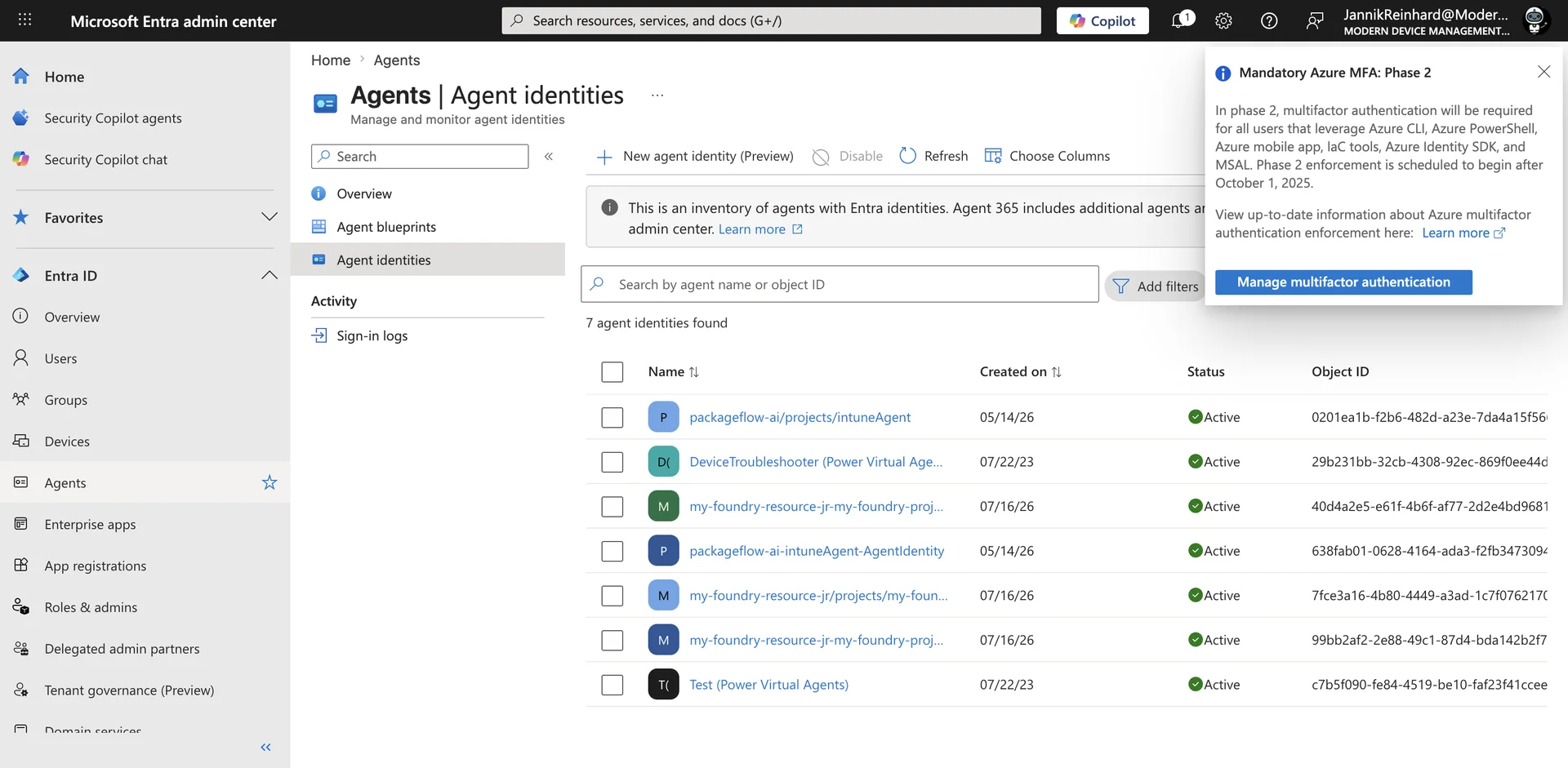The width and height of the screenshot is (1568, 768).
Task: Select Agent identities menu item
Action: click(427, 260)
